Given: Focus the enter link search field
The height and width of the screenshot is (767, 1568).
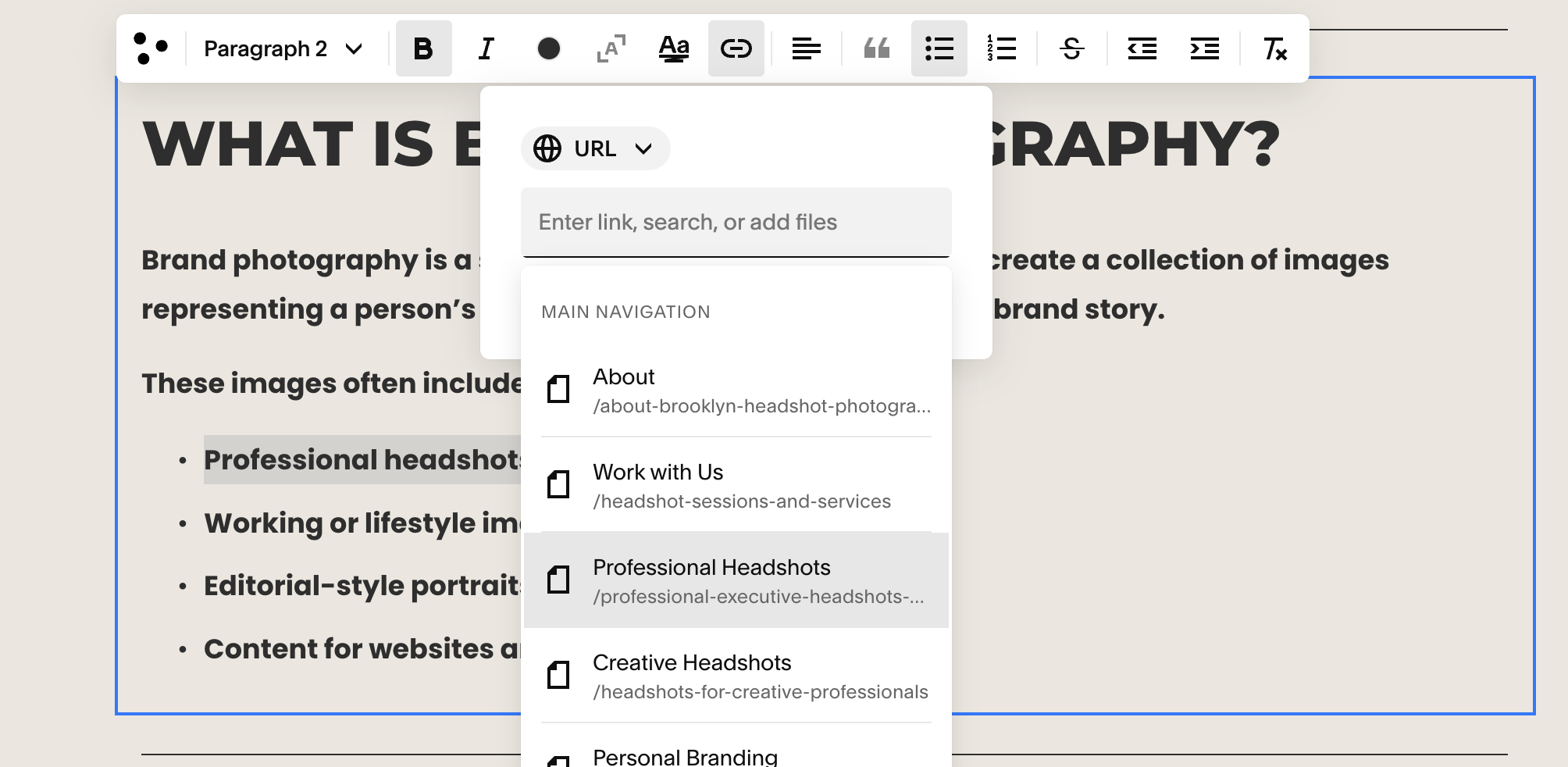Looking at the screenshot, I should (x=736, y=222).
